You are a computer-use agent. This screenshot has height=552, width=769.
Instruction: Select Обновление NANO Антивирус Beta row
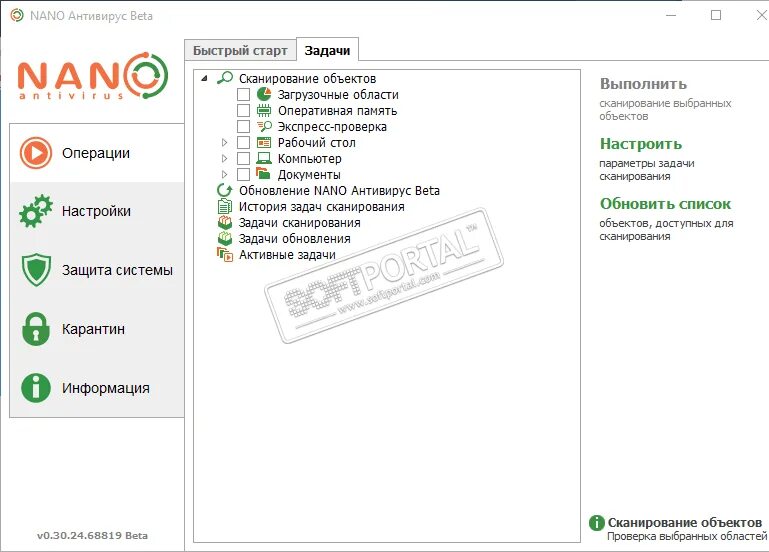[339, 191]
